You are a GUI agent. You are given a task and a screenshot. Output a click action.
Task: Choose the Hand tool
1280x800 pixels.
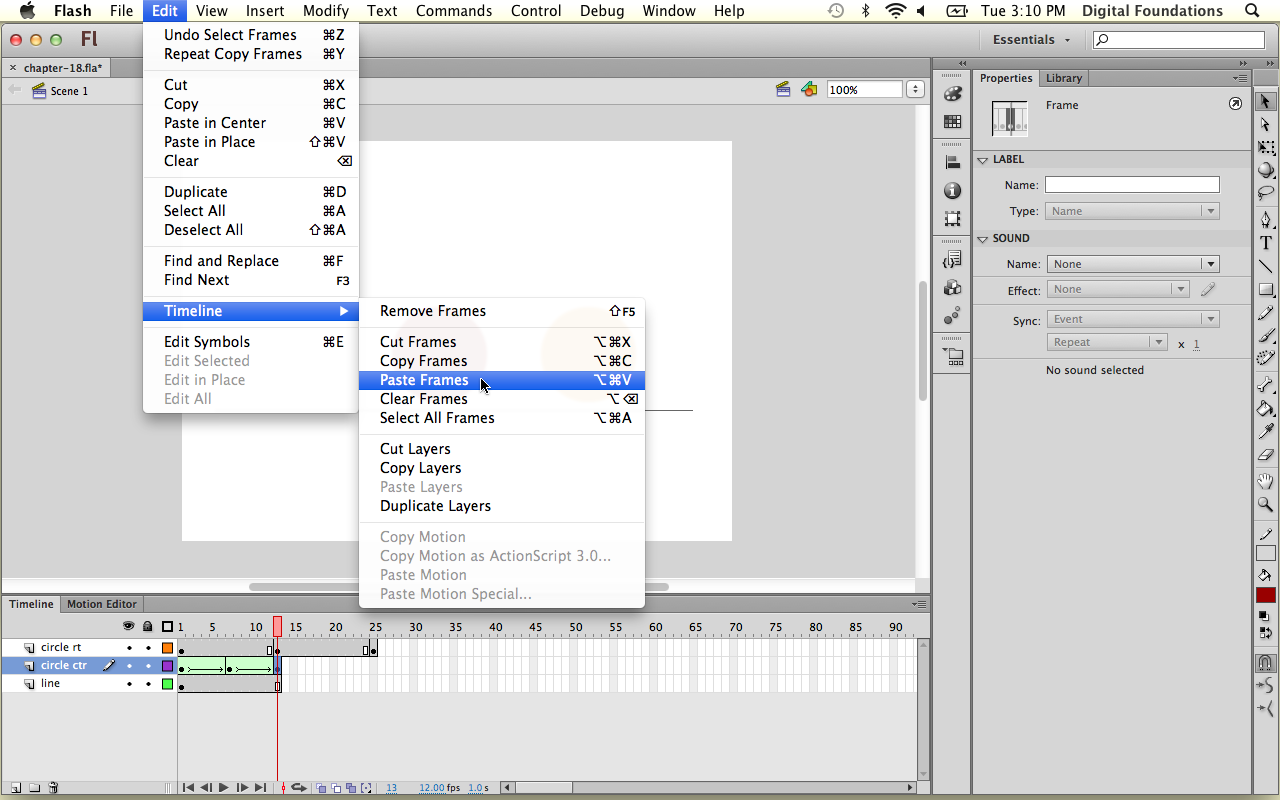click(x=1266, y=481)
